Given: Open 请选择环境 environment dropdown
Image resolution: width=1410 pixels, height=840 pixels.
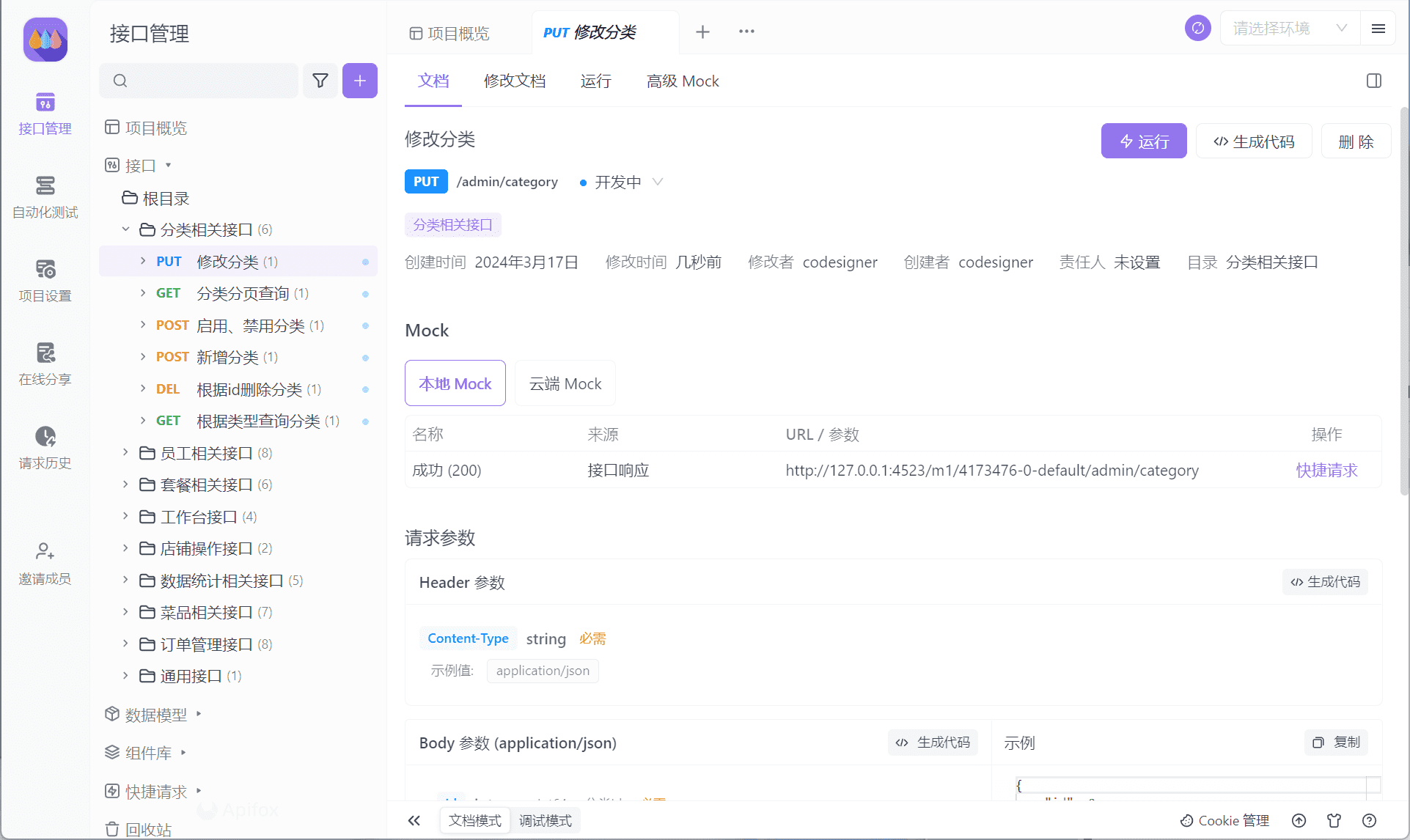Looking at the screenshot, I should pos(1290,29).
